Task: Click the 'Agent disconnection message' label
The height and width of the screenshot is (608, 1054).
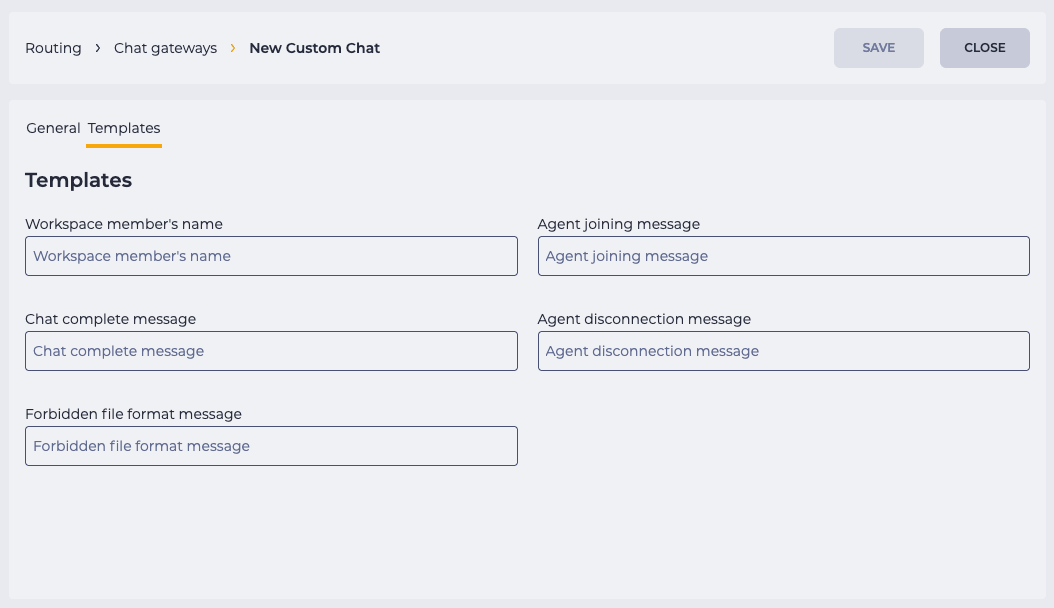Action: click(644, 319)
